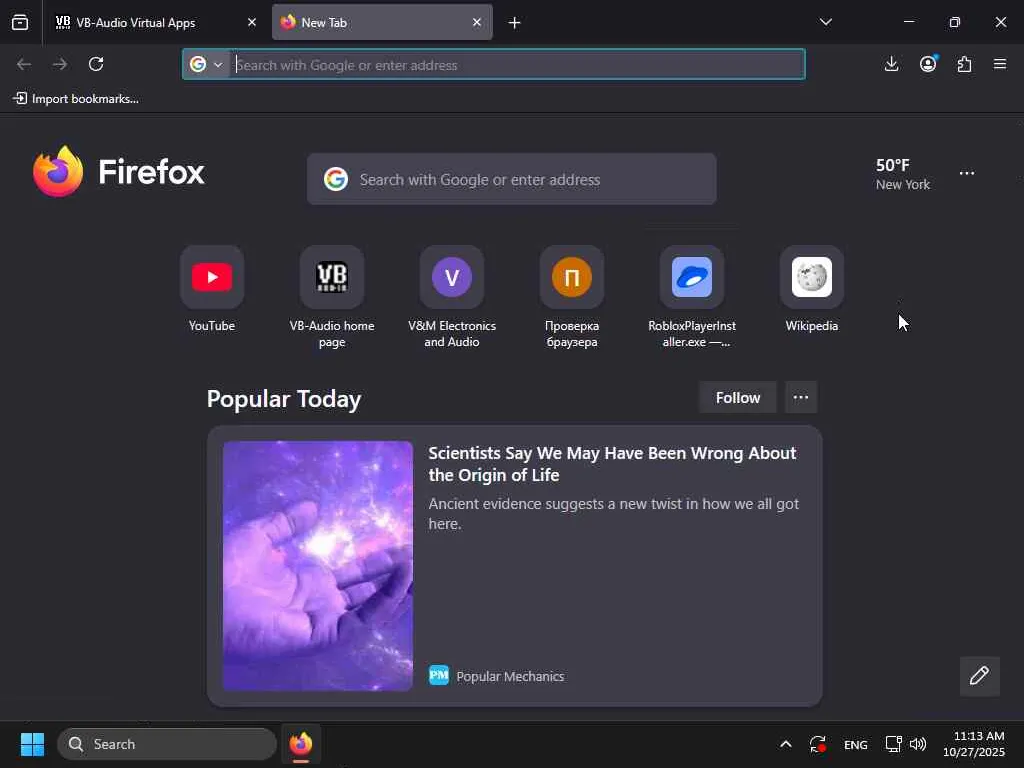Open the weather widget options menu
The height and width of the screenshot is (768, 1024).
[967, 173]
